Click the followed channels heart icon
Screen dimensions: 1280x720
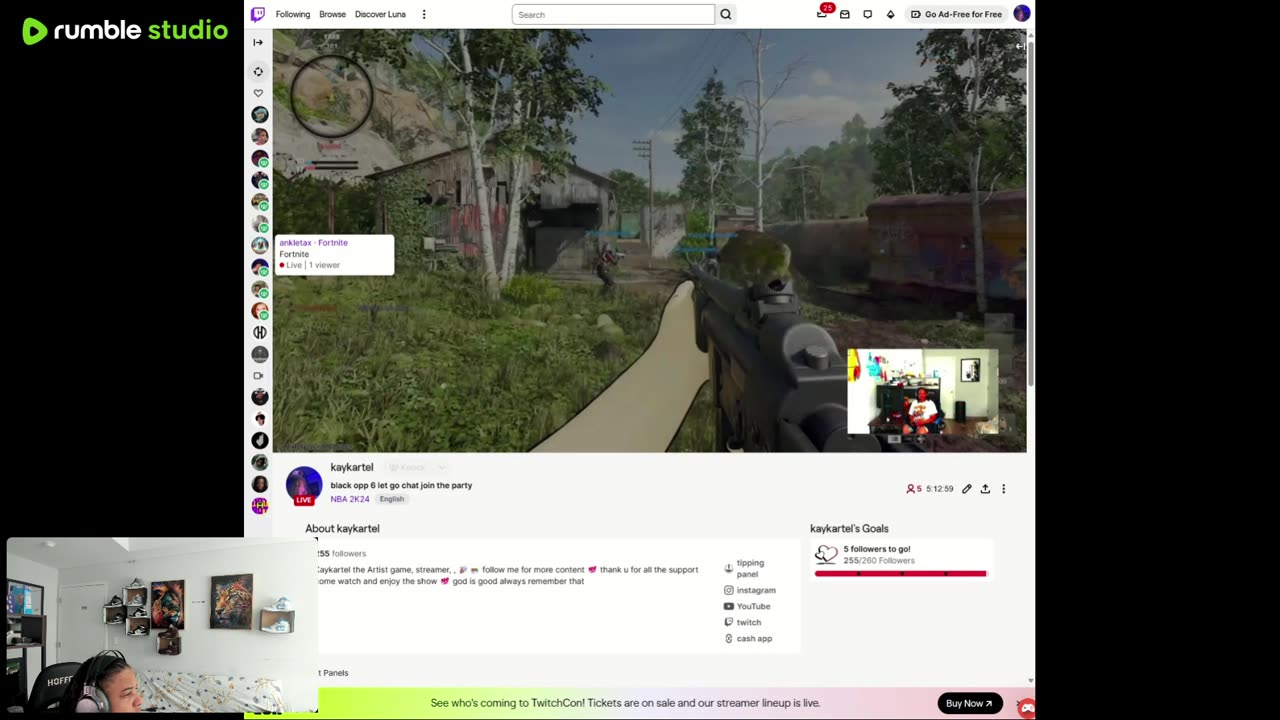tap(258, 93)
